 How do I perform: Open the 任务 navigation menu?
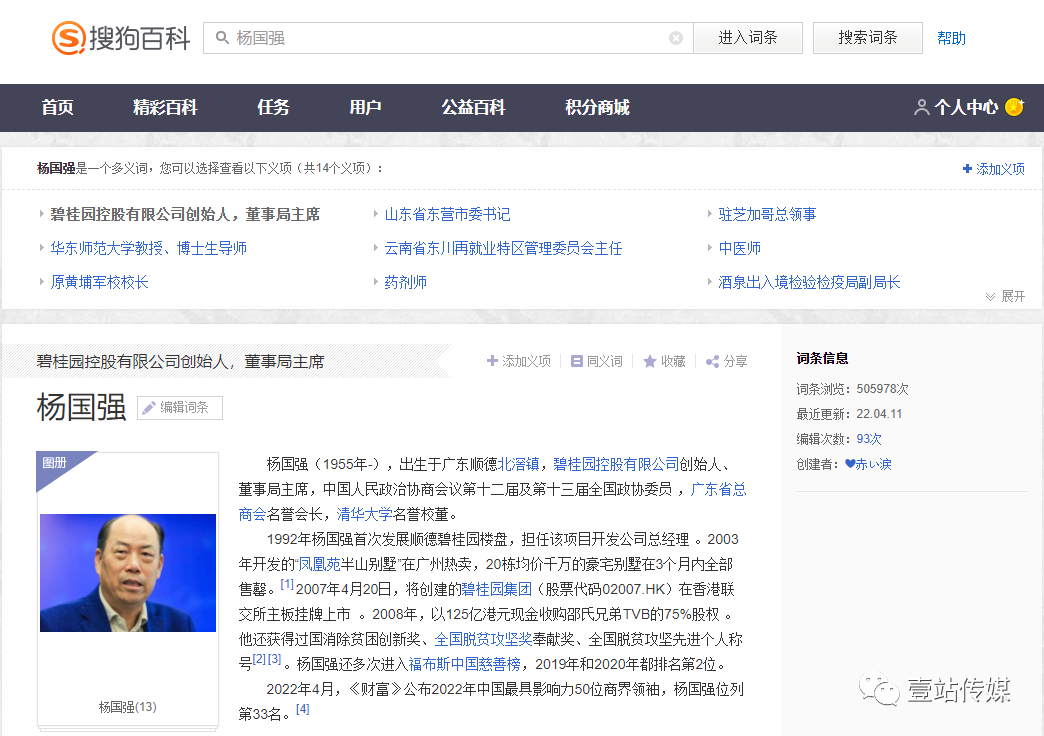(x=272, y=107)
